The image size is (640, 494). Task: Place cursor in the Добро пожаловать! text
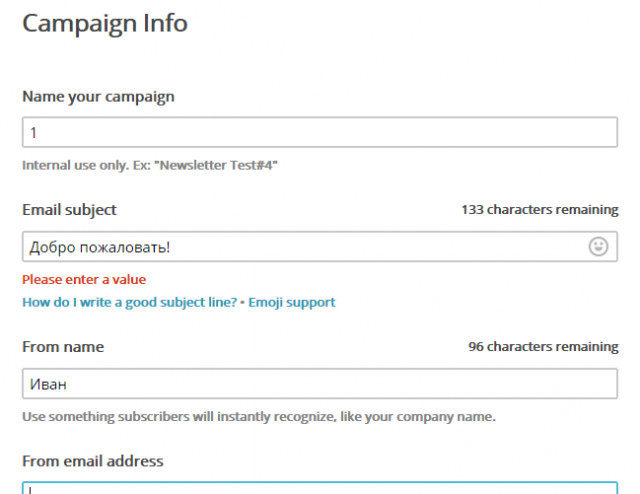point(100,247)
